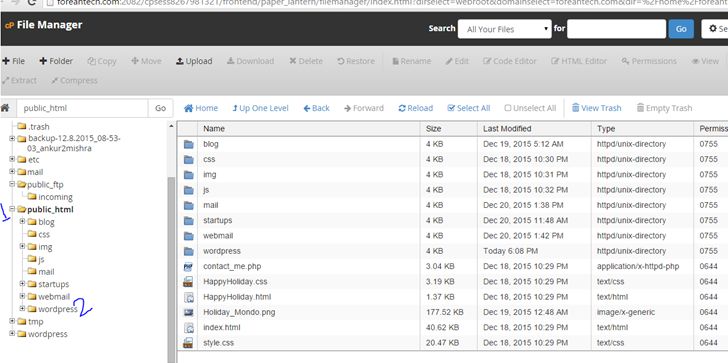Click the Compress toolbar button
The image size is (728, 363).
[x=74, y=80]
